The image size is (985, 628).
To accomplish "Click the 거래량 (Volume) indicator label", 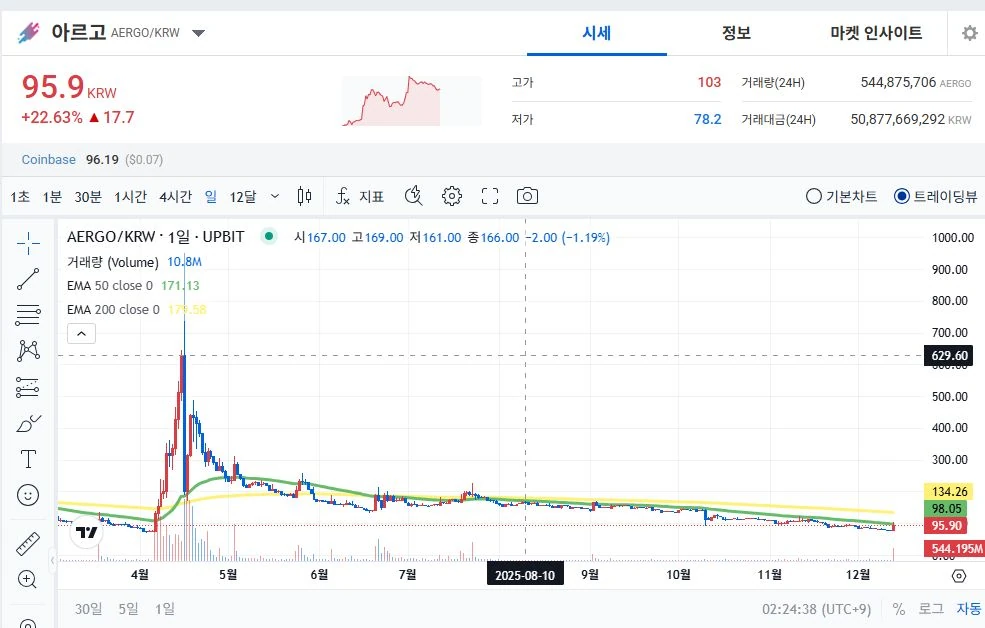I will pyautogui.click(x=112, y=262).
